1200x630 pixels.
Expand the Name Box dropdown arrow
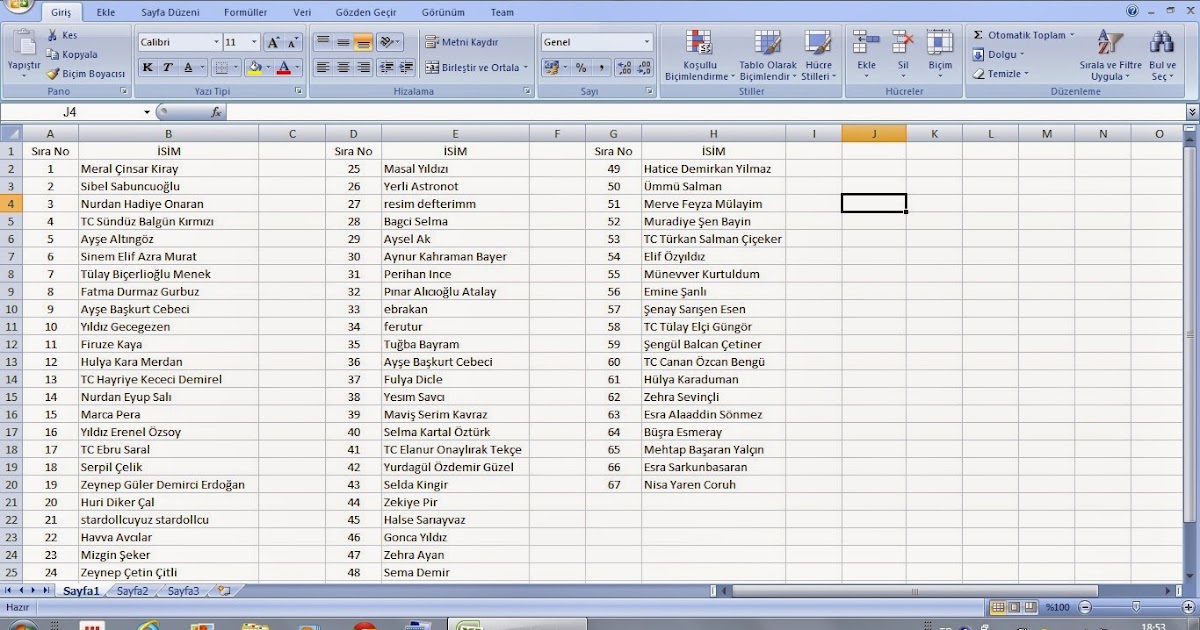point(147,112)
